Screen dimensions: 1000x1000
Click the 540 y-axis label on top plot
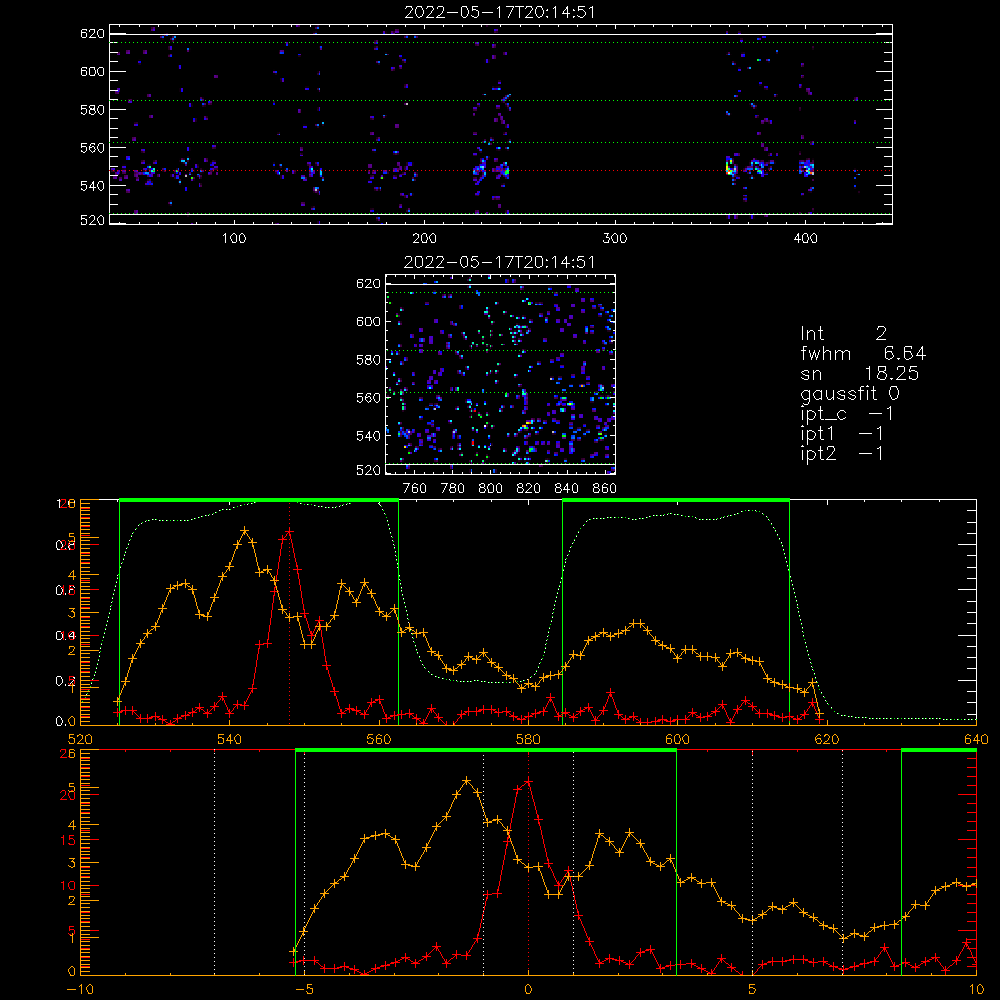[92, 186]
